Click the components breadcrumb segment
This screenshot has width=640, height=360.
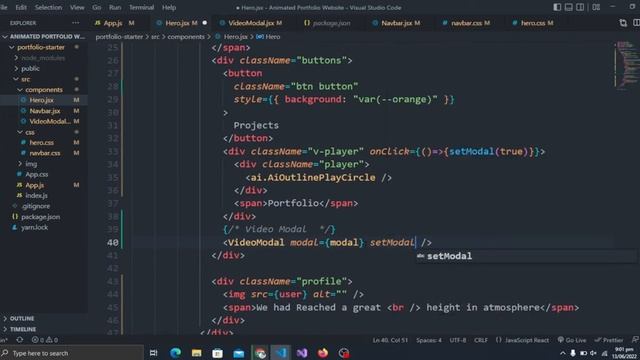click(x=186, y=37)
